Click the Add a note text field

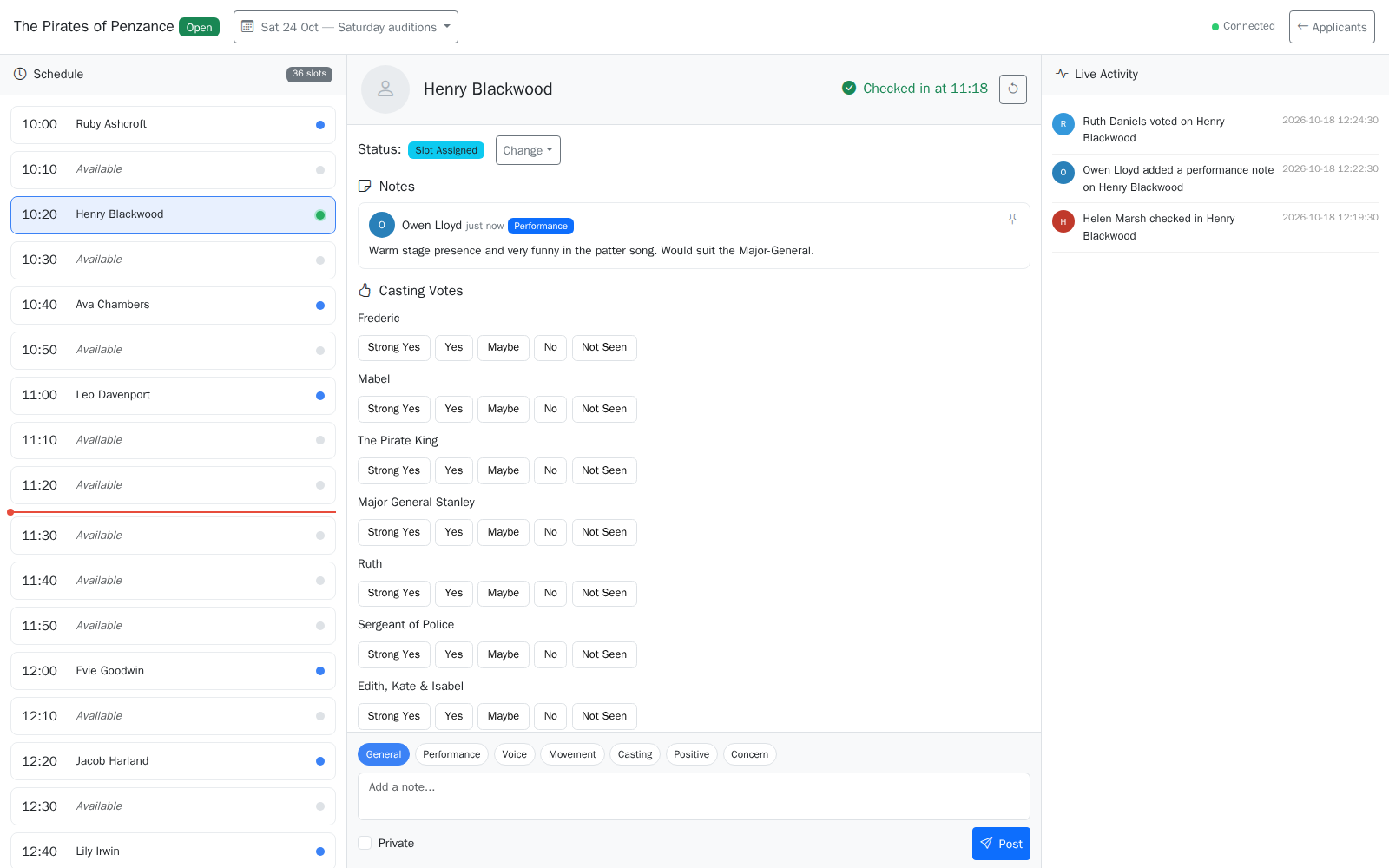pos(694,796)
